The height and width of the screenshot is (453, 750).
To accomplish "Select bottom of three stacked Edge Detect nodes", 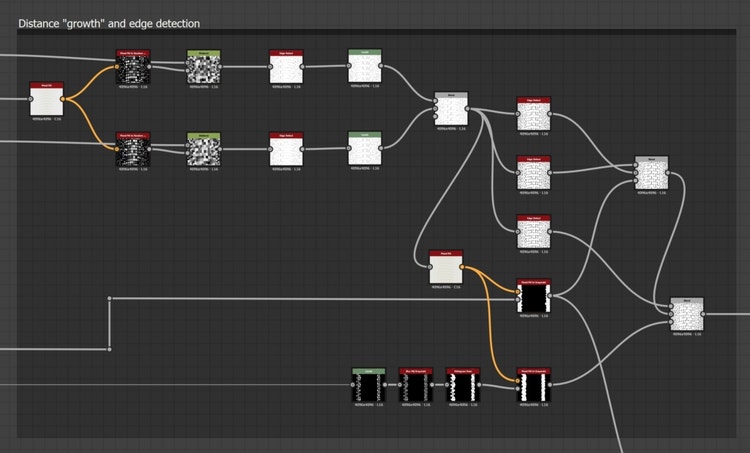I will coord(534,232).
